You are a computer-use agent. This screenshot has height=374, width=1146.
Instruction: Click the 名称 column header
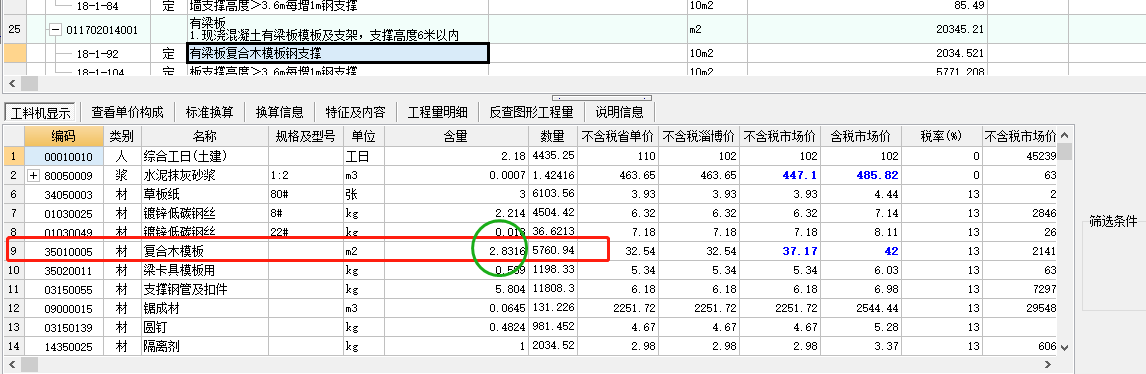coord(205,136)
